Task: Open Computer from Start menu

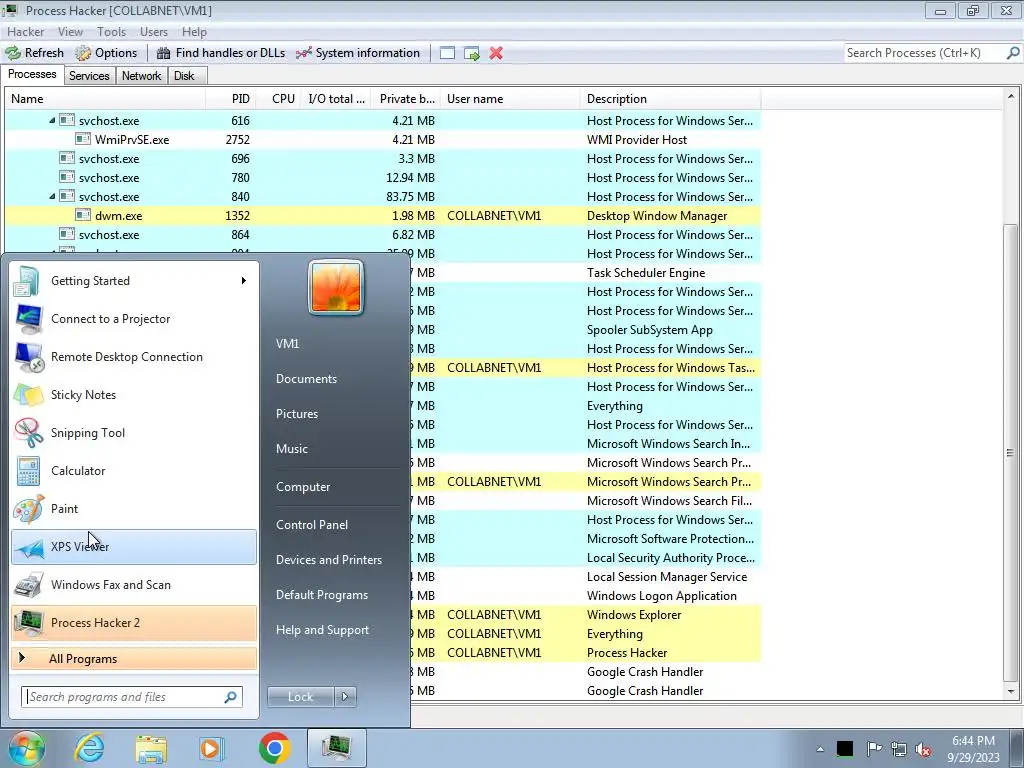Action: 303,487
